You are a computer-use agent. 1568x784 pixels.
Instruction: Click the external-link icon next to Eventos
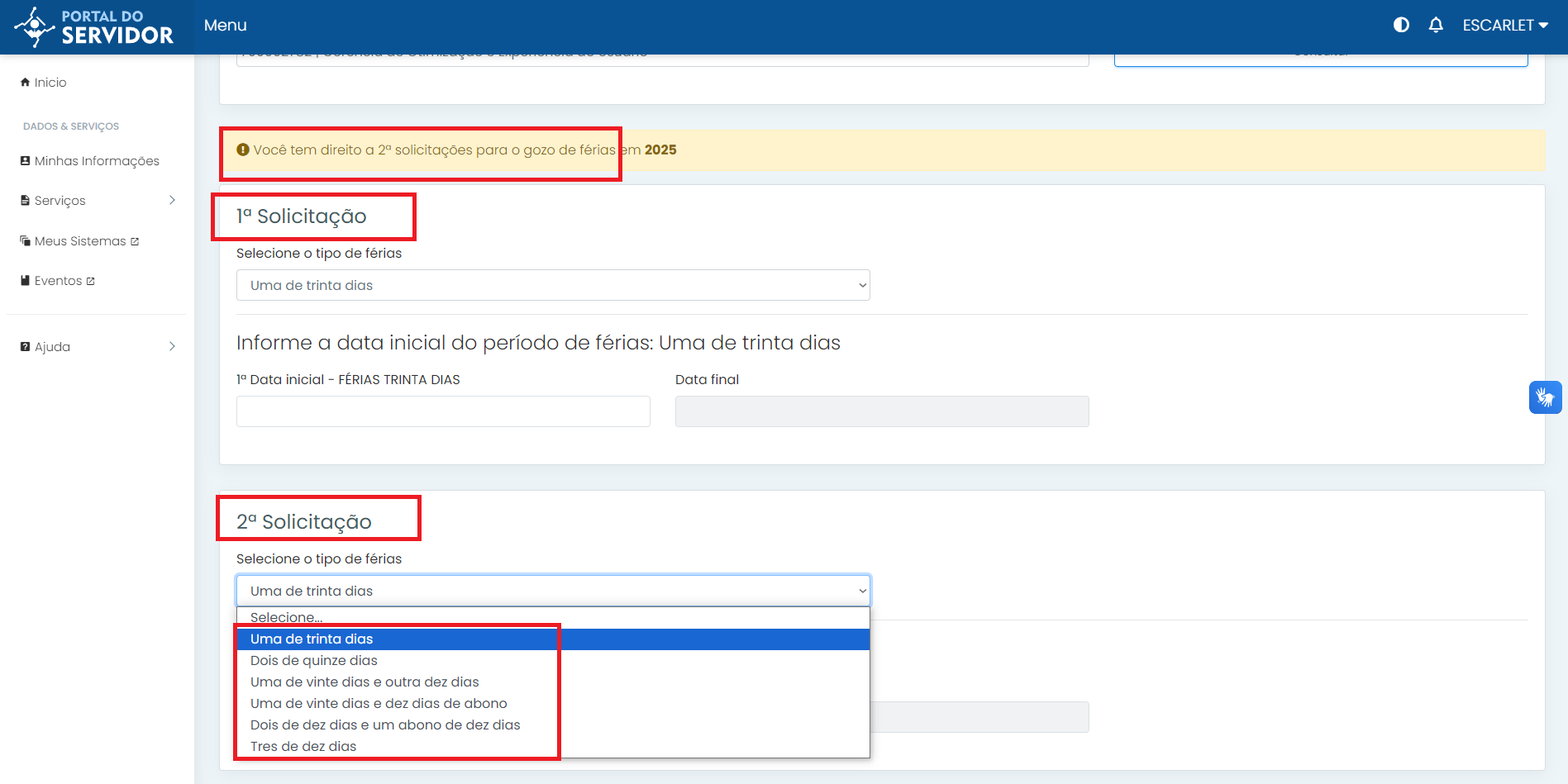[x=91, y=281]
